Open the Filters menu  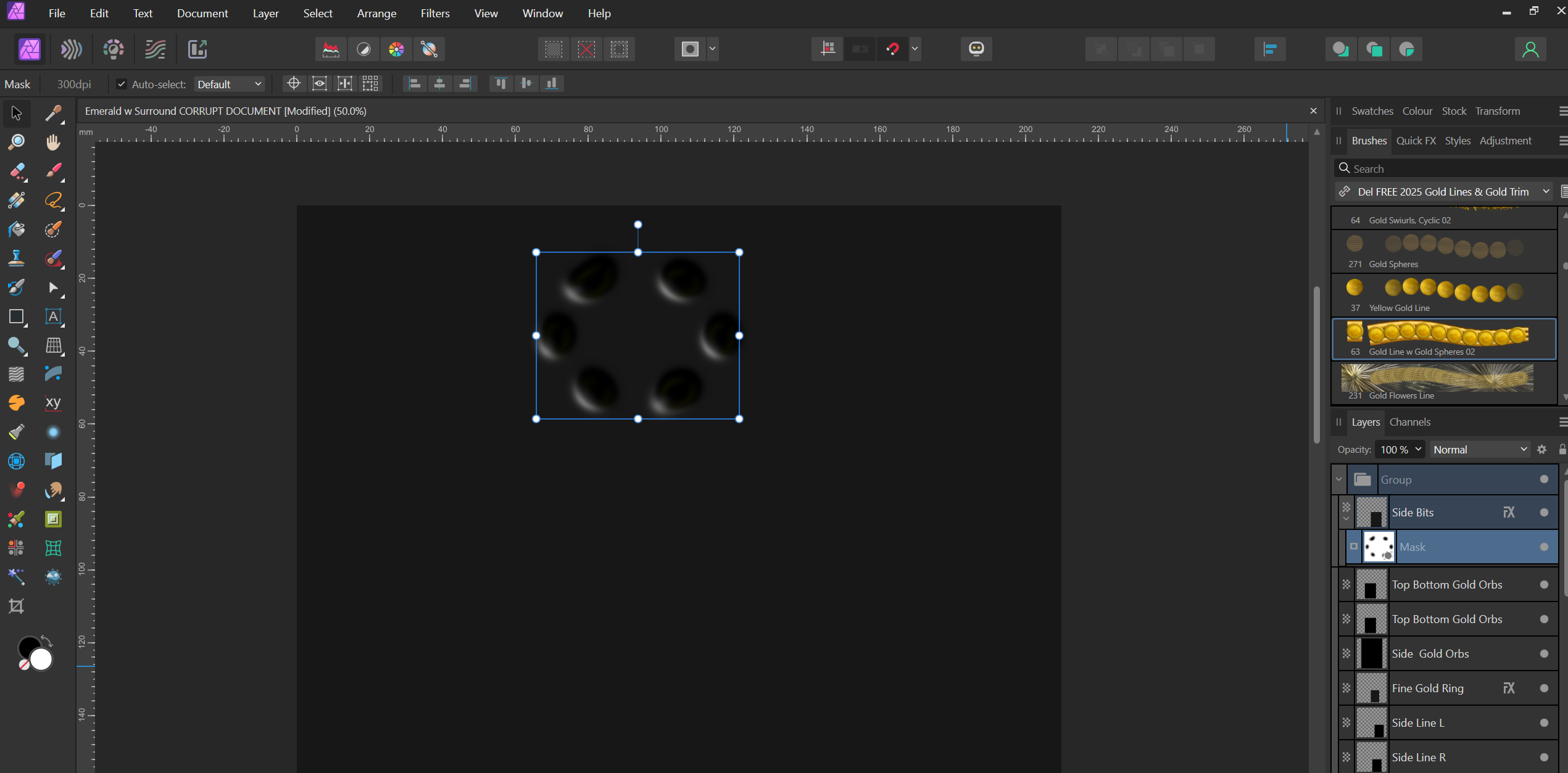click(x=434, y=13)
